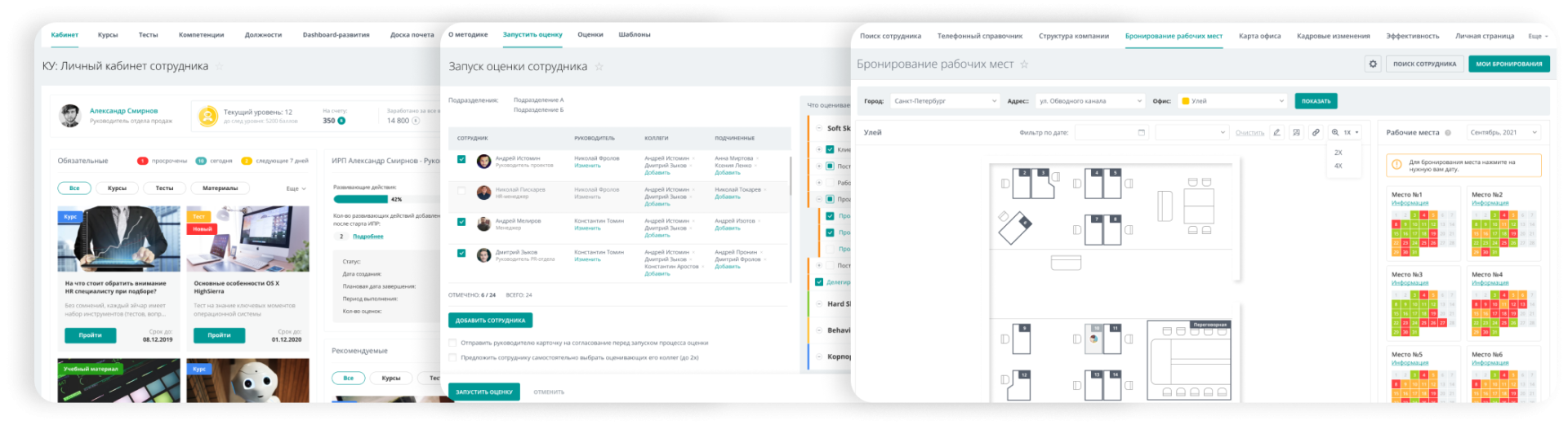Enable 'Предложить сотруднику самостоятельно выбрать' checkbox
The width and height of the screenshot is (1568, 425).
[x=452, y=357]
